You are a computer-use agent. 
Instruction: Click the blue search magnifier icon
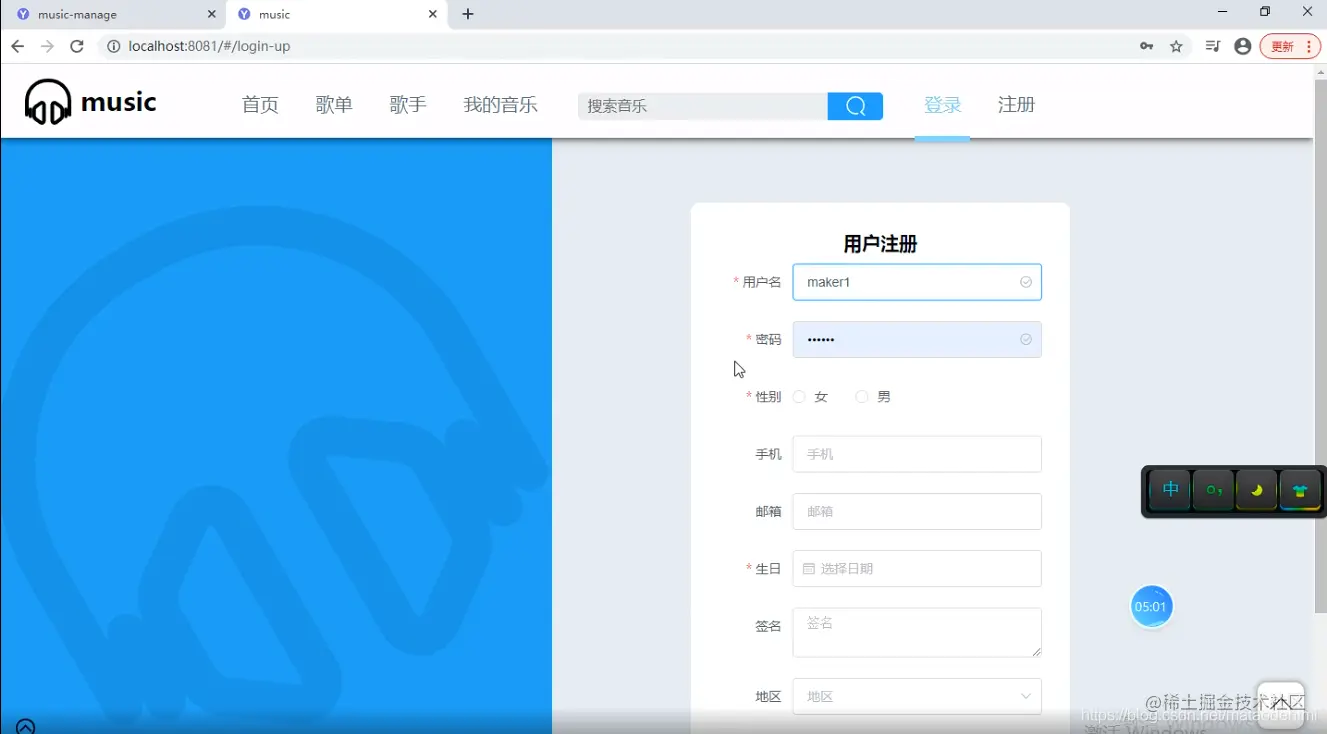(x=854, y=105)
